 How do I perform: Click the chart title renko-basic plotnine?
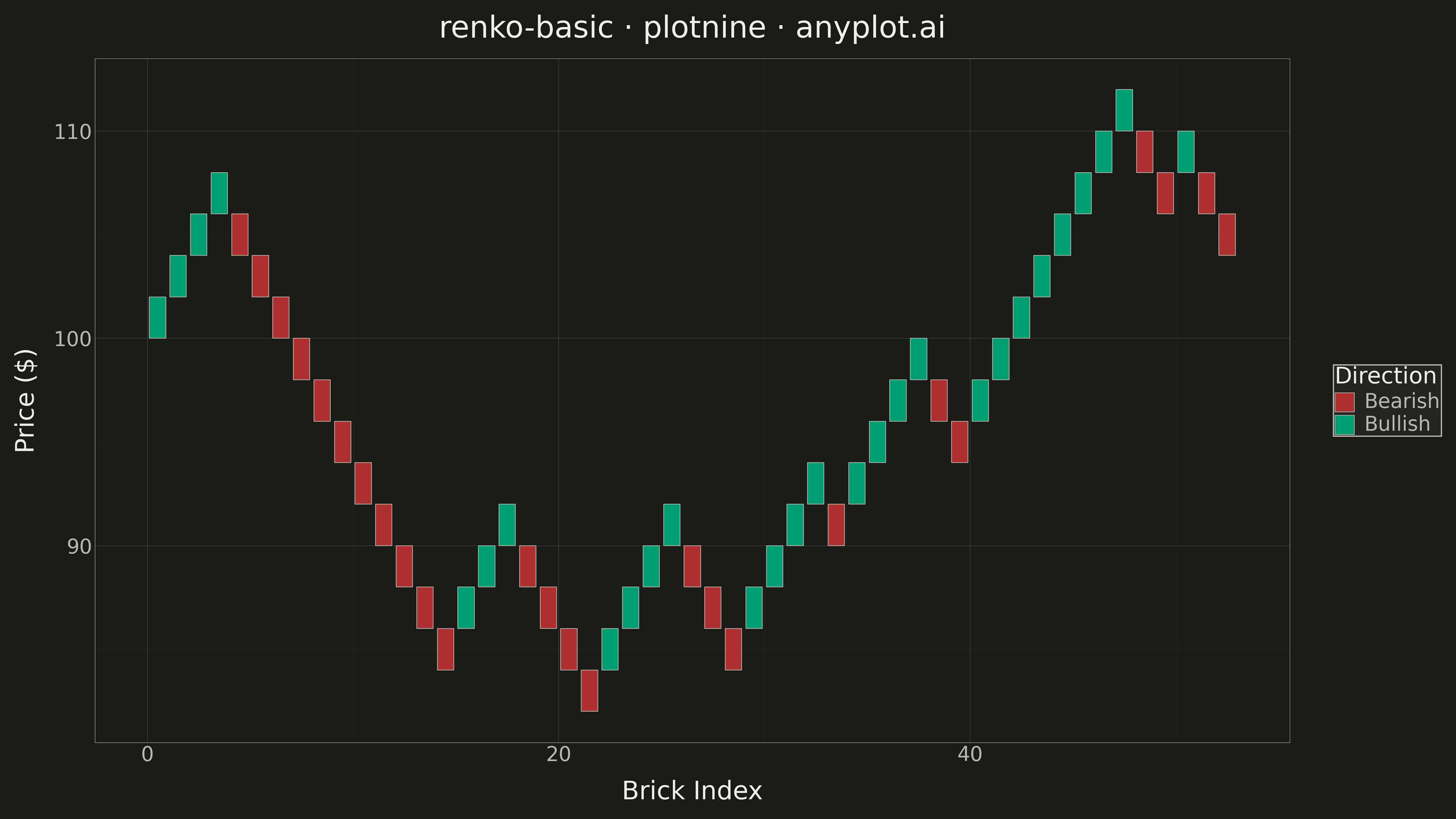[x=692, y=28]
